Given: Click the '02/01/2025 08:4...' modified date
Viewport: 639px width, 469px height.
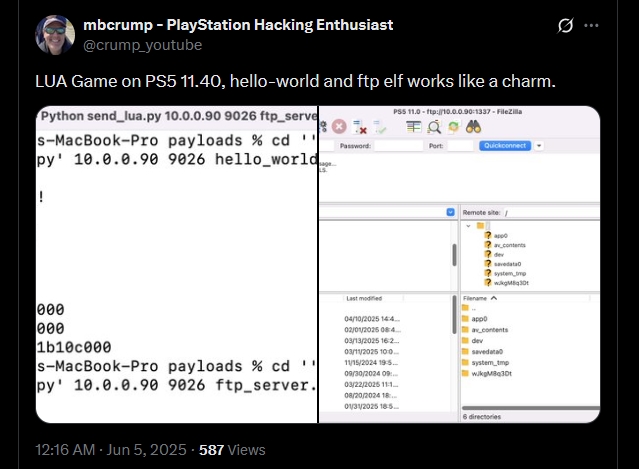Looking at the screenshot, I should [x=372, y=330].
